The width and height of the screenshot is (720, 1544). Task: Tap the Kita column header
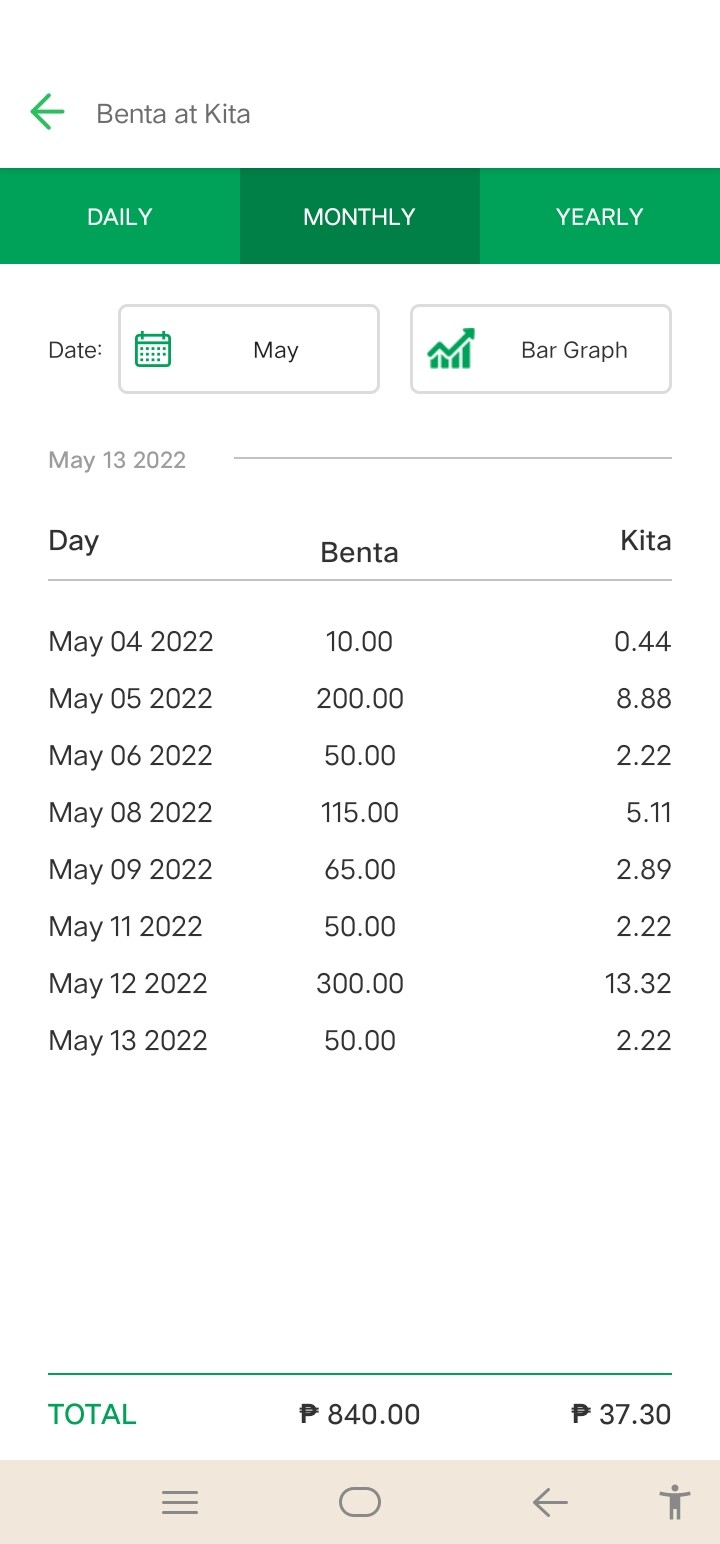click(646, 540)
